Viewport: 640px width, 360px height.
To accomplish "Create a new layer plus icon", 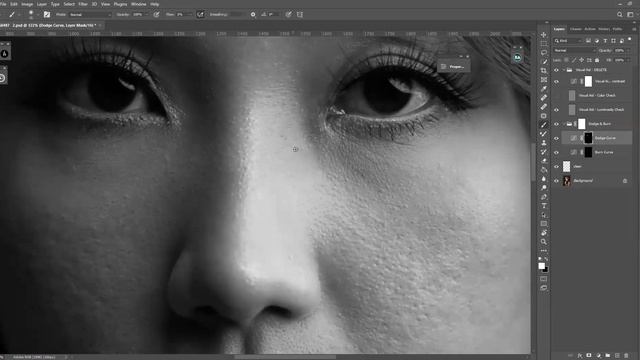I will point(617,356).
